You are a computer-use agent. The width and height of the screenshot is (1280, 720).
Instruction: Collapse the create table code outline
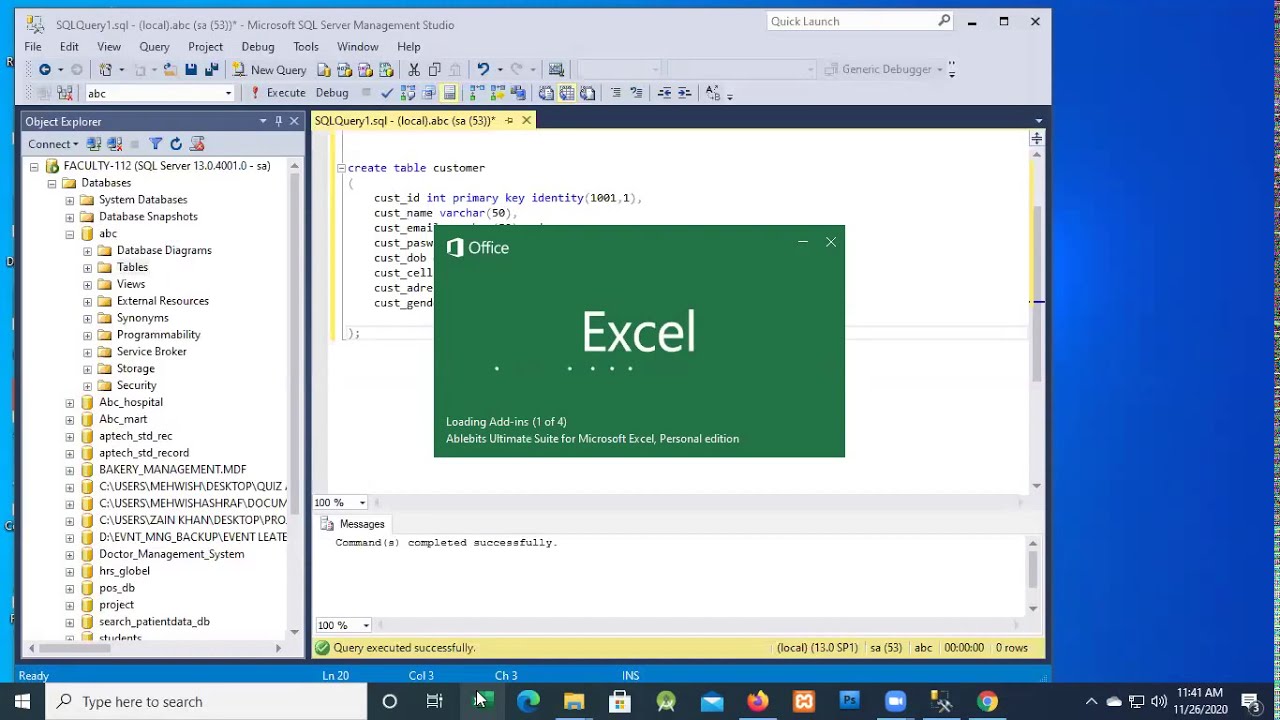tap(341, 168)
